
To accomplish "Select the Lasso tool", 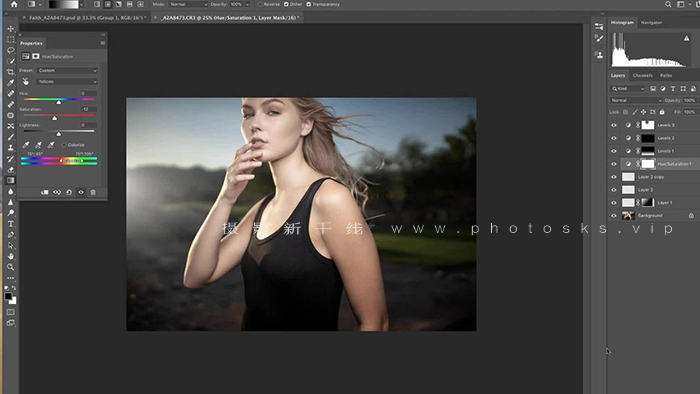I will pyautogui.click(x=11, y=50).
